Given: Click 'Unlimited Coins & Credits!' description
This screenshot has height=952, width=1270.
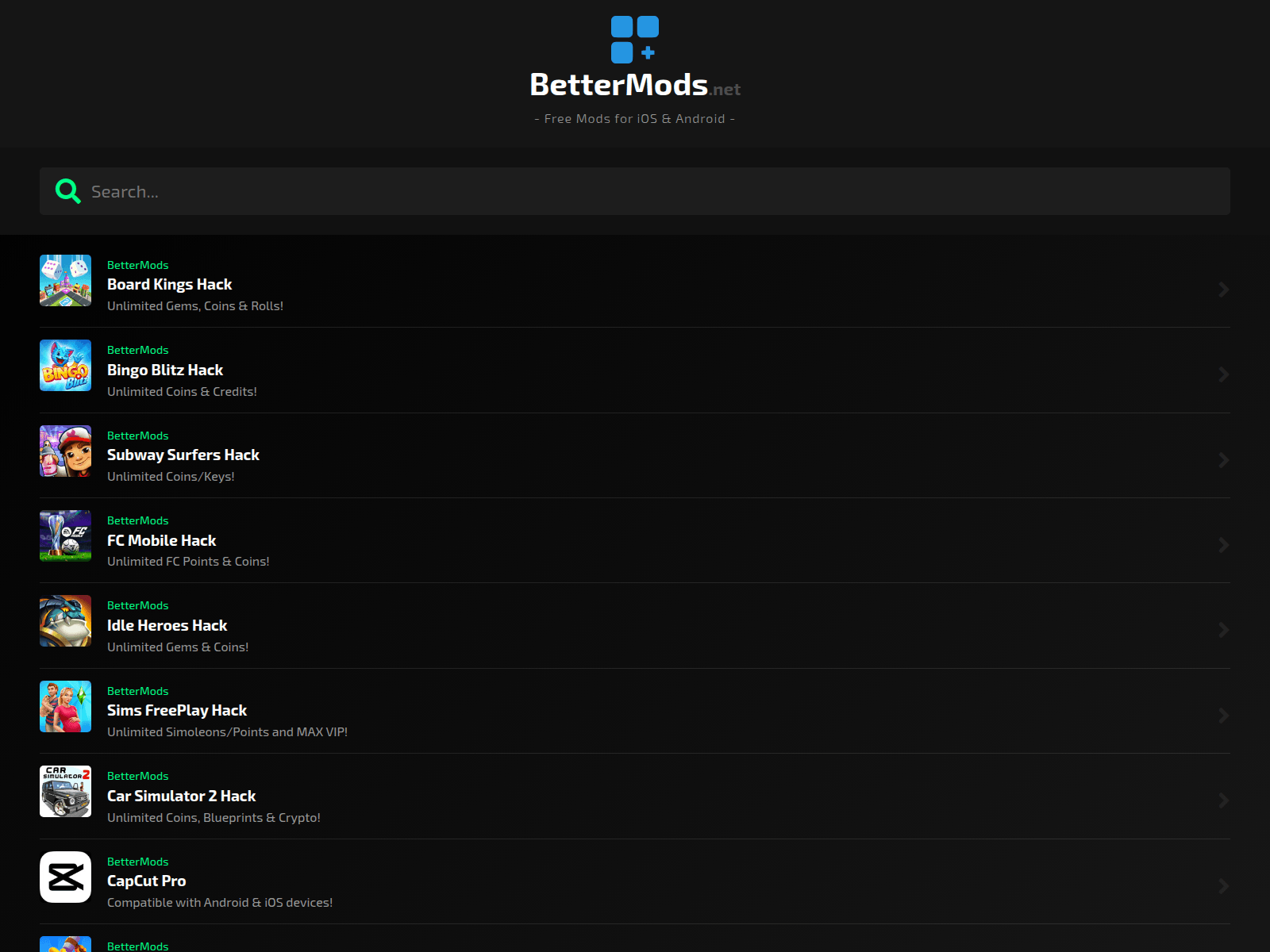Looking at the screenshot, I should [x=182, y=392].
